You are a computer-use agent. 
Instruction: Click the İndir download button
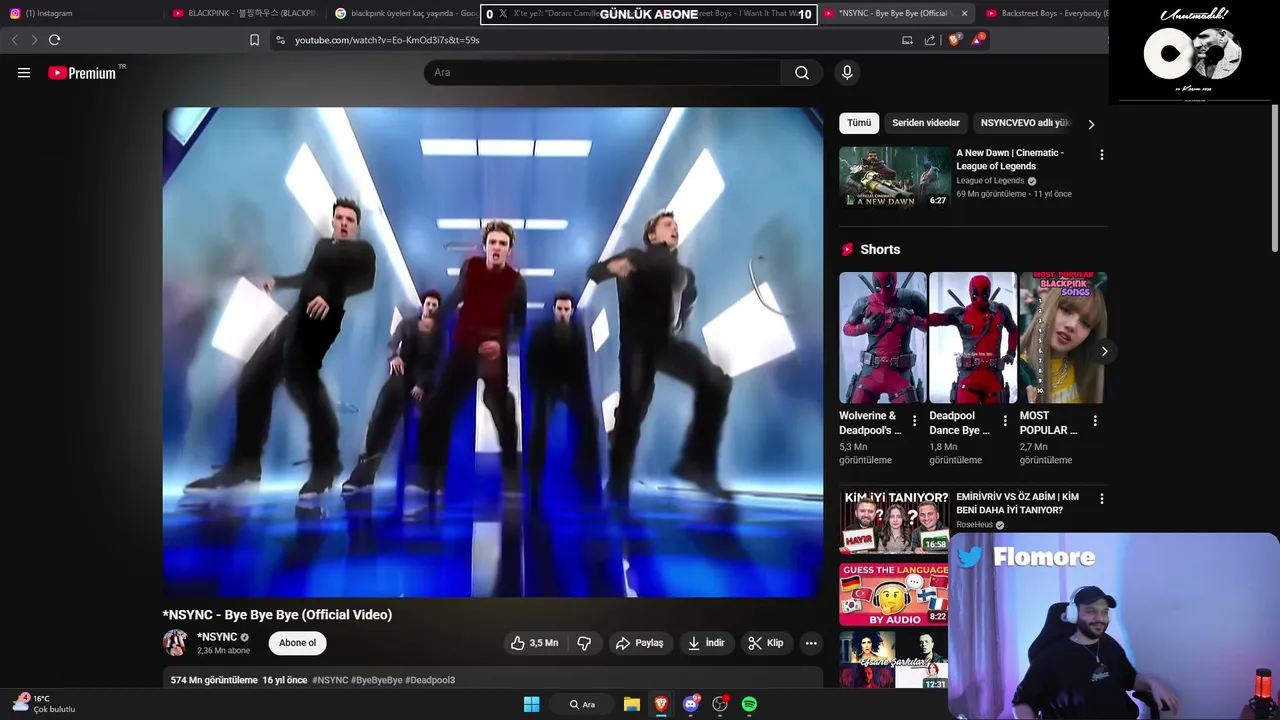706,643
